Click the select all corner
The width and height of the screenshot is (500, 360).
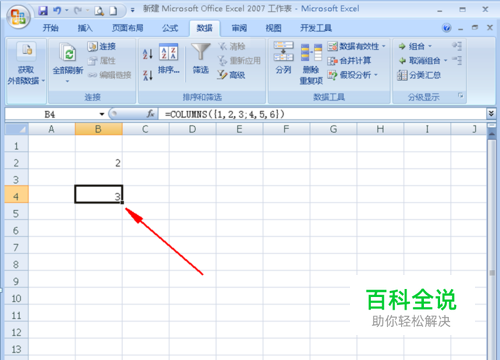pos(17,129)
